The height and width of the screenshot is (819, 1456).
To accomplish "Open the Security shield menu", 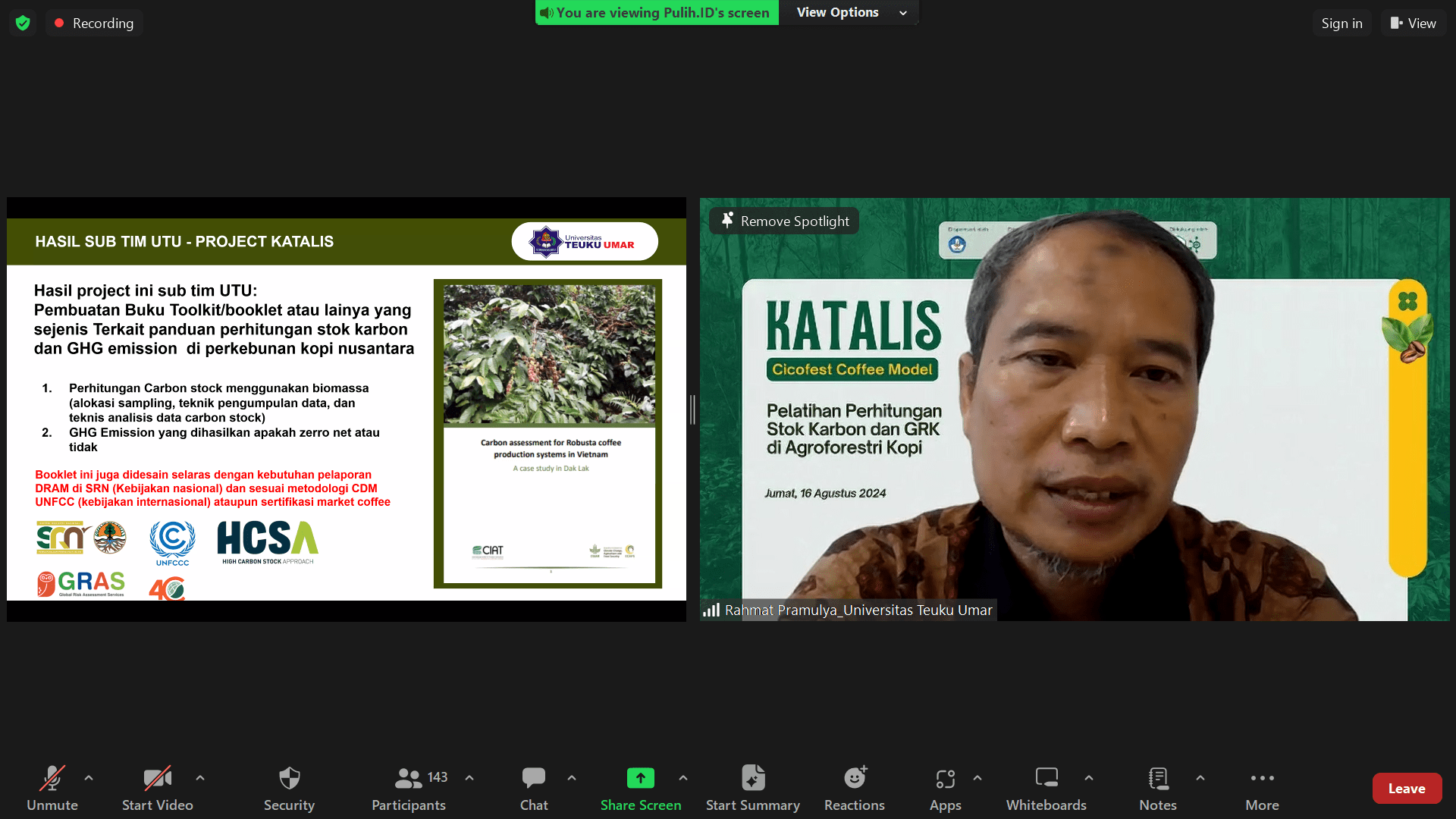I will [289, 789].
